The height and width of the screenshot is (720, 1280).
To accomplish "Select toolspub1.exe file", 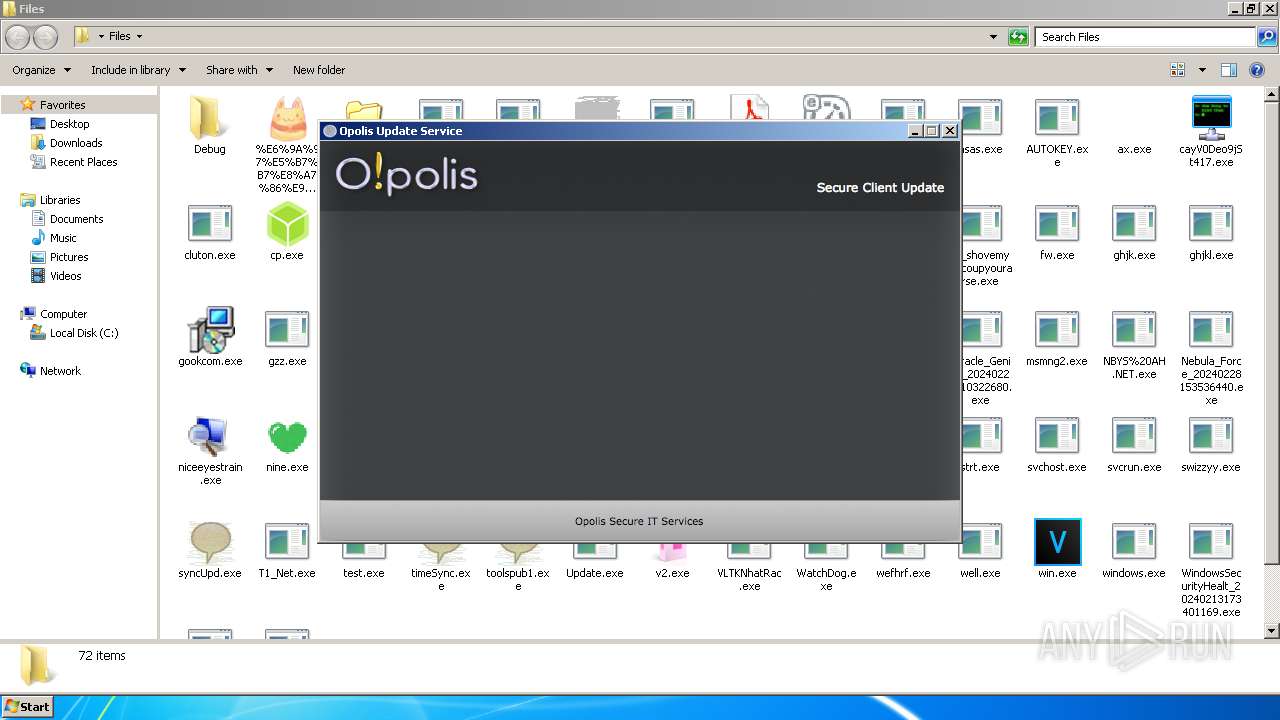I will (518, 579).
